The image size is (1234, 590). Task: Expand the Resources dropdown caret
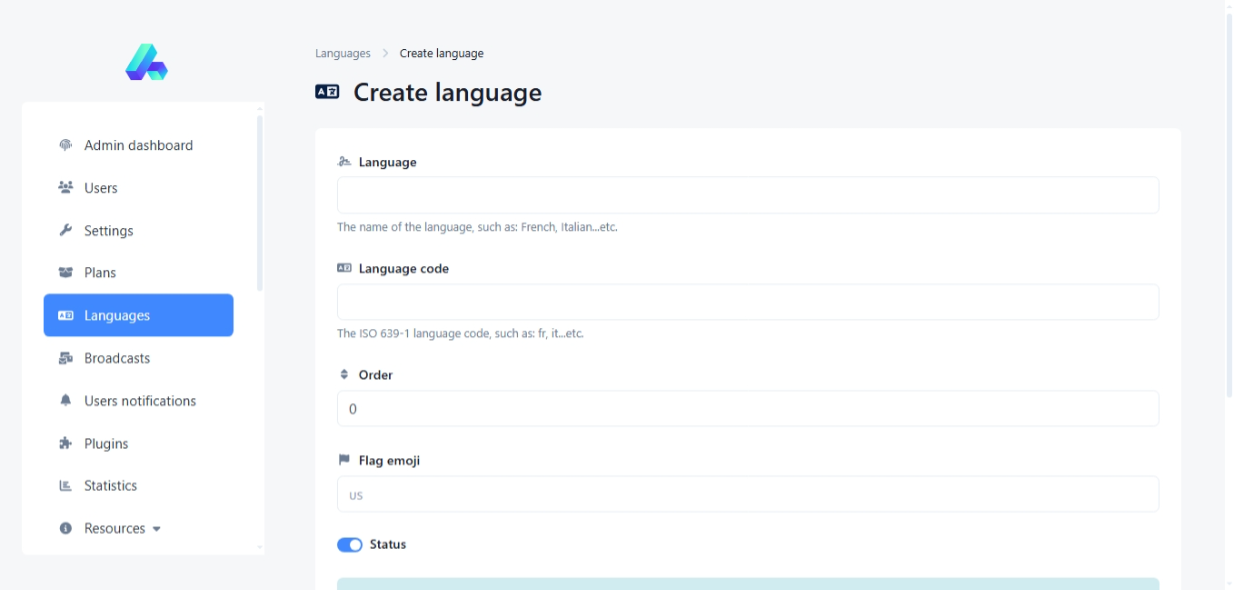tap(157, 529)
